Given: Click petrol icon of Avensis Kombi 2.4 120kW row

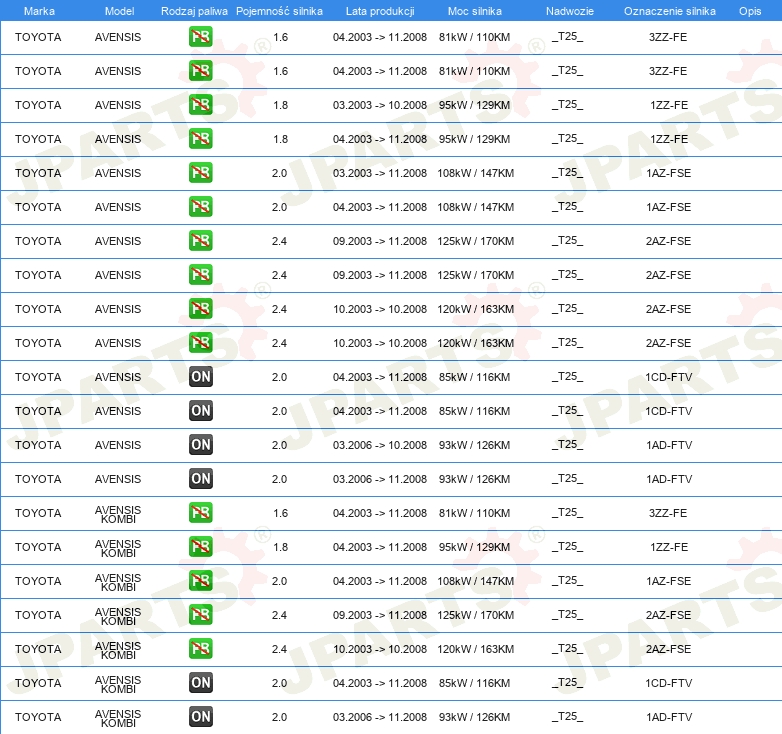Looking at the screenshot, I should coord(200,648).
